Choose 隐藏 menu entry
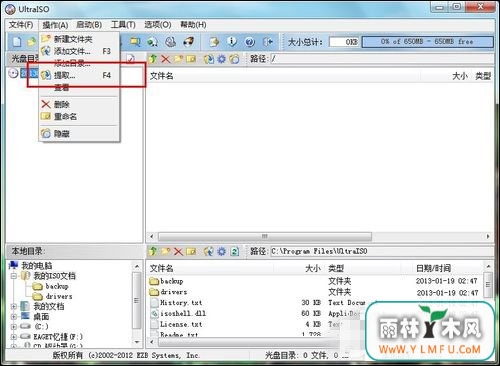Viewport: 500px width, 366px height. (79, 134)
